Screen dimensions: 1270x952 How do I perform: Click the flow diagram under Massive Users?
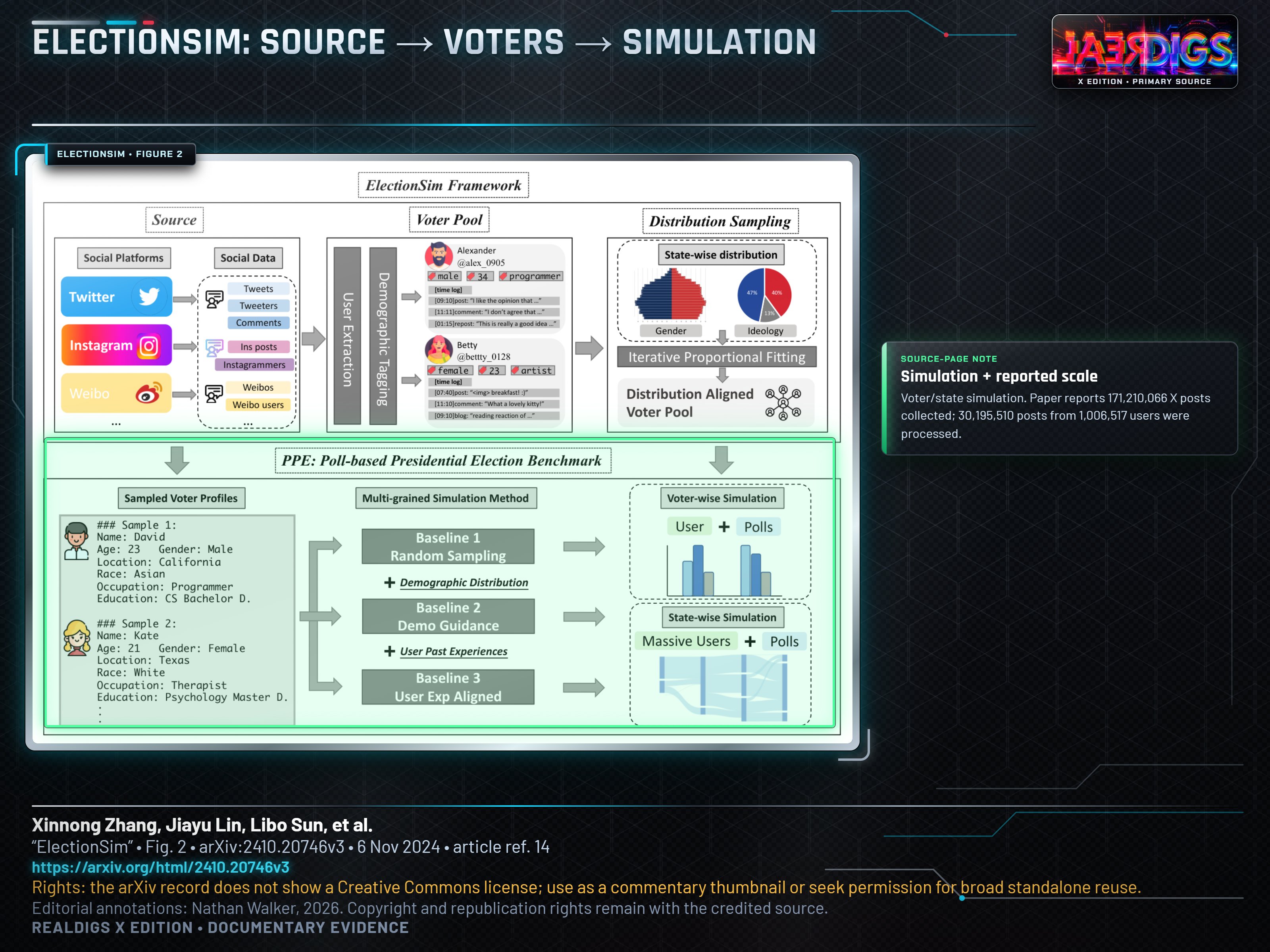click(723, 687)
